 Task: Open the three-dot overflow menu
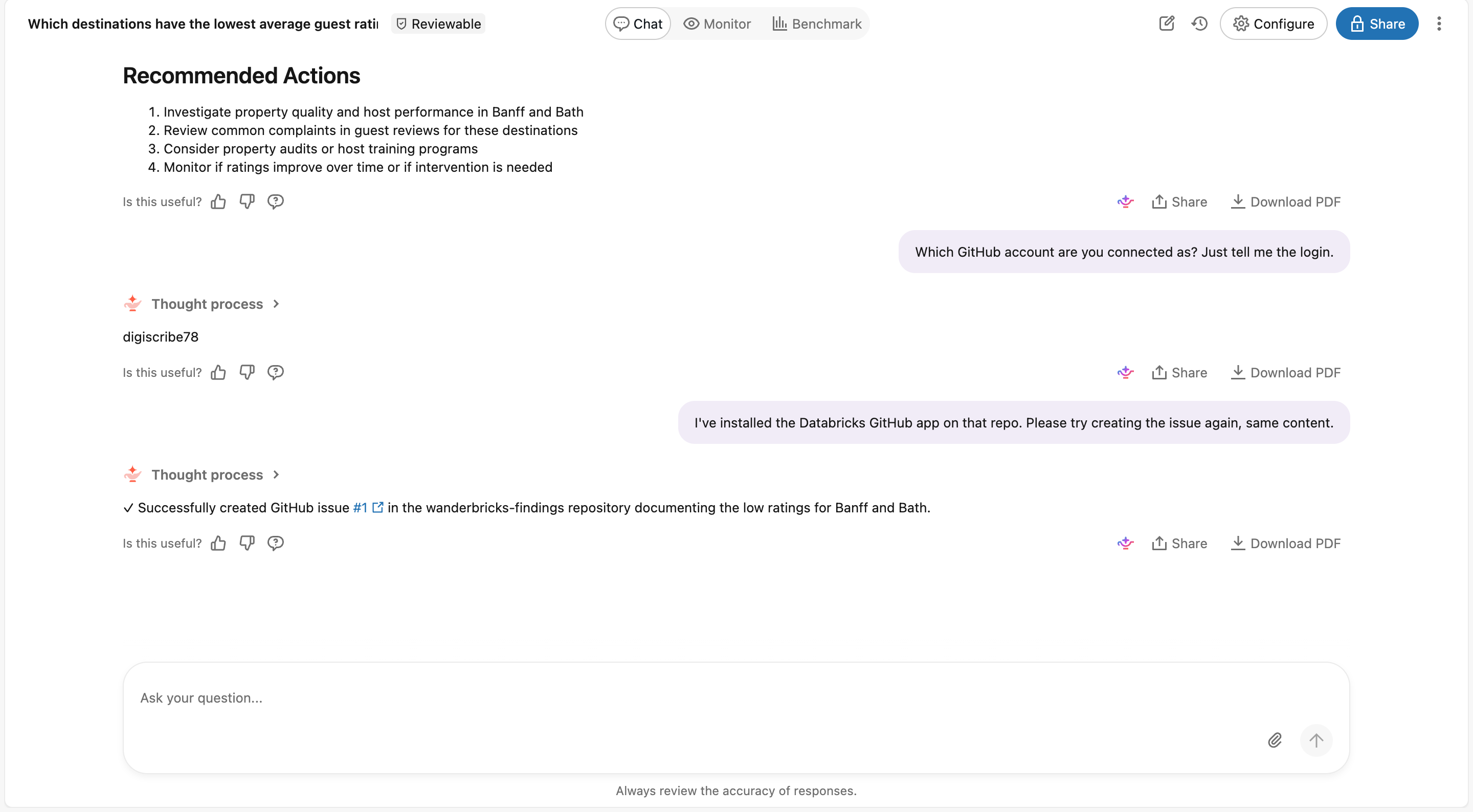tap(1439, 24)
